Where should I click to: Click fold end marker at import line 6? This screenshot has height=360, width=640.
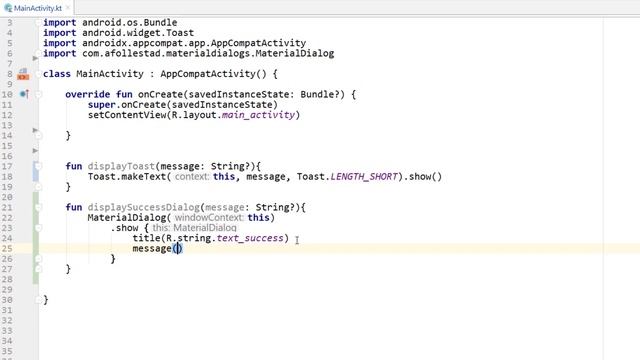(x=38, y=53)
